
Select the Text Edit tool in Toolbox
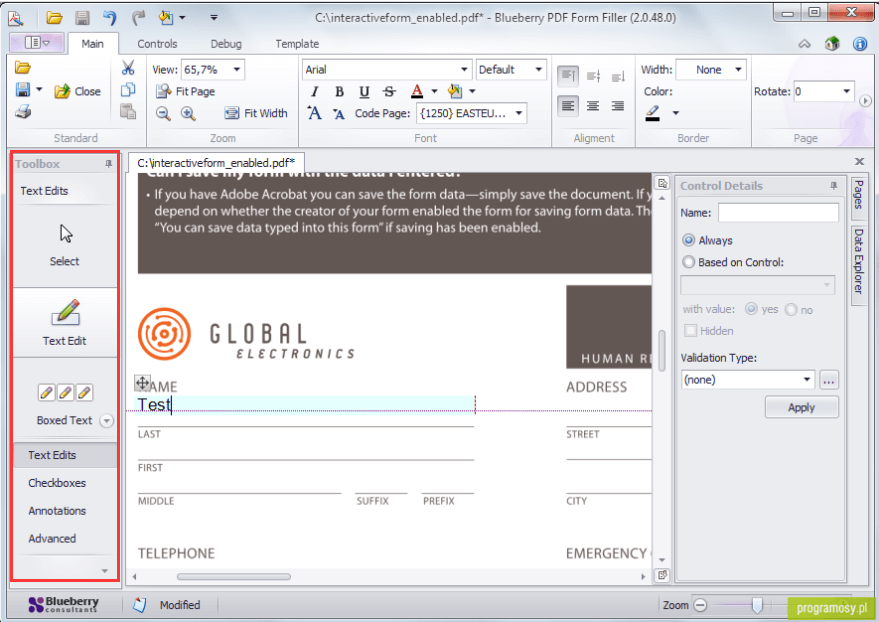[x=64, y=322]
